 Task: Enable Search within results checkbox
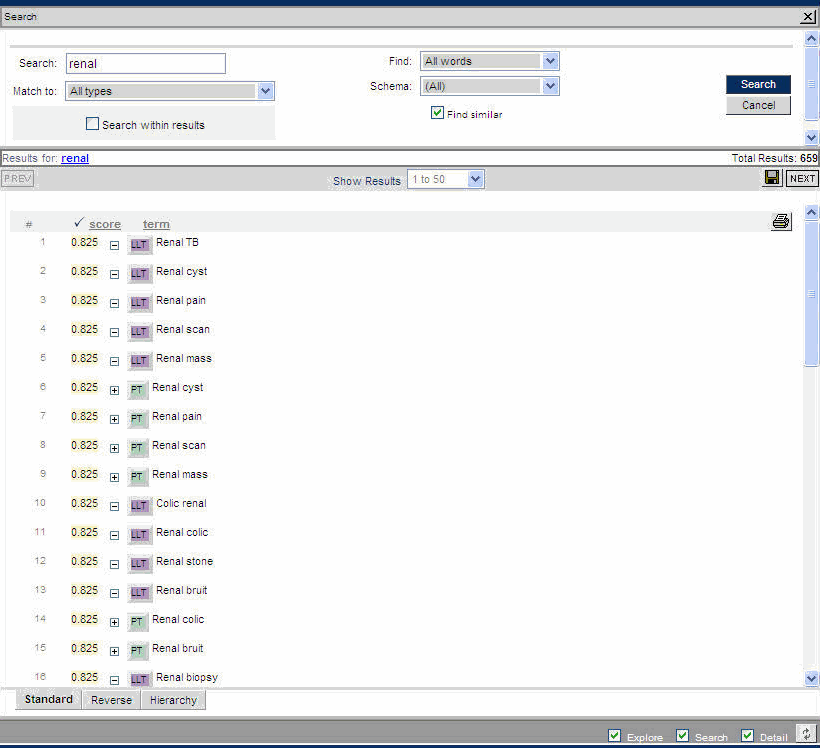[x=93, y=124]
